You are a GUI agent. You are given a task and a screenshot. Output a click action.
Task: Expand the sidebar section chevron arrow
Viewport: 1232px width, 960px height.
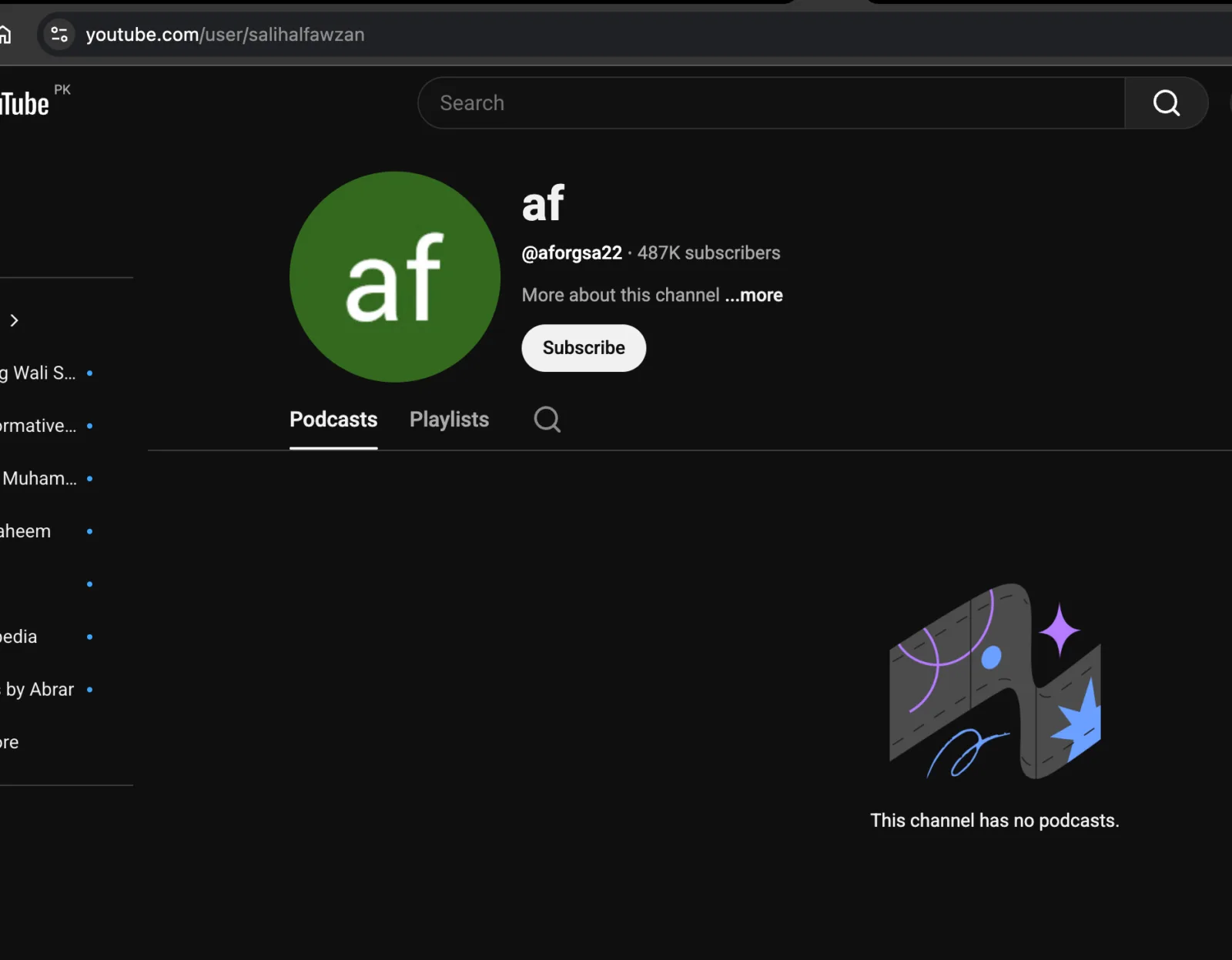[x=14, y=320]
